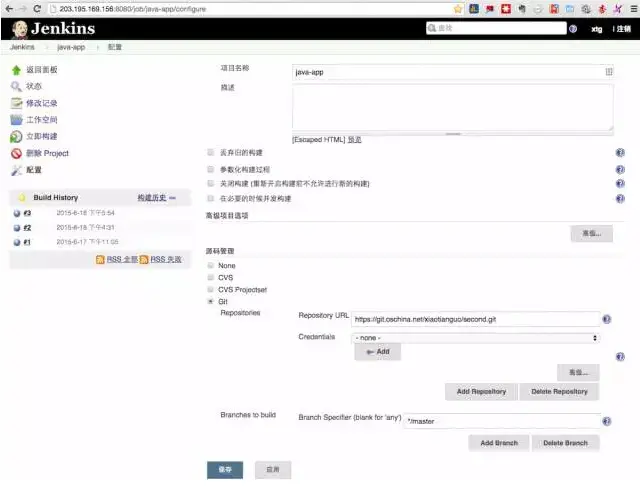Reload the page with the browser refresh icon

[37, 9]
